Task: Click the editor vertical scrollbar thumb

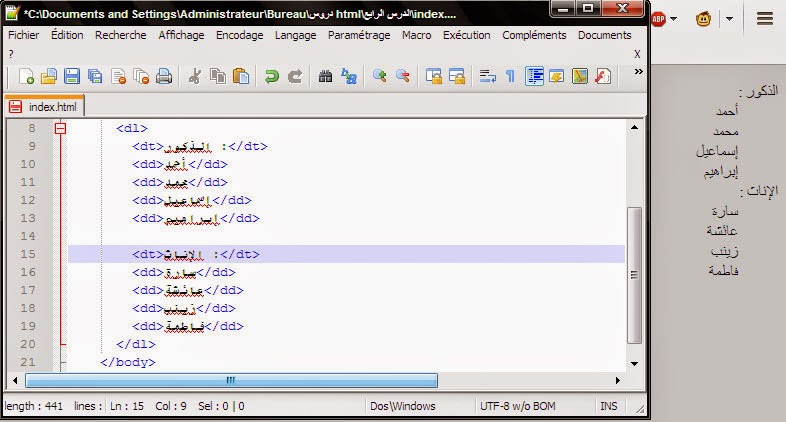Action: (634, 275)
